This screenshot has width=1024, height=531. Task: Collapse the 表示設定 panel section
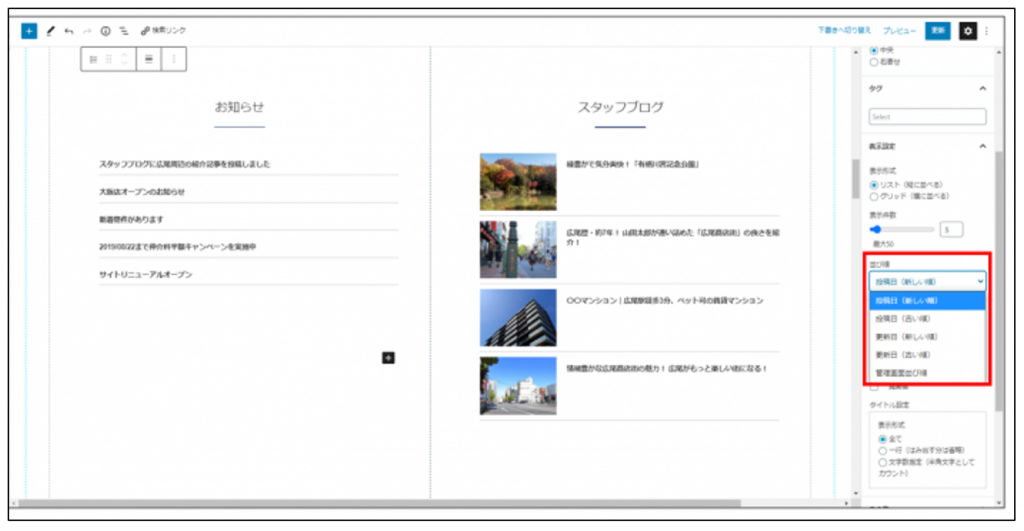tap(982, 145)
